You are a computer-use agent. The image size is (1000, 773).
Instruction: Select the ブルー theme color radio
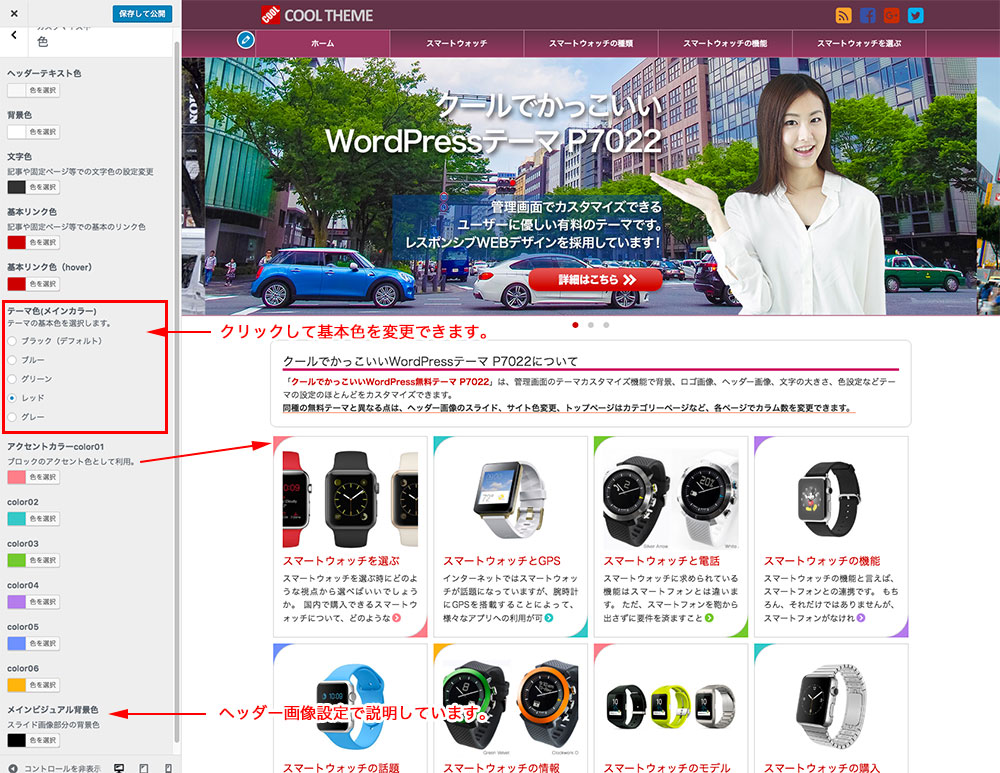tap(12, 360)
